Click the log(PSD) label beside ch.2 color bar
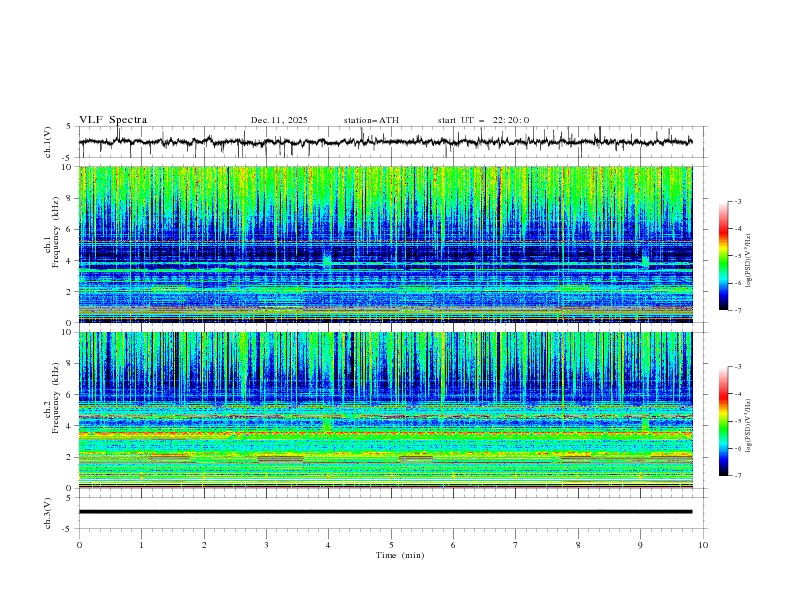 tap(750, 425)
